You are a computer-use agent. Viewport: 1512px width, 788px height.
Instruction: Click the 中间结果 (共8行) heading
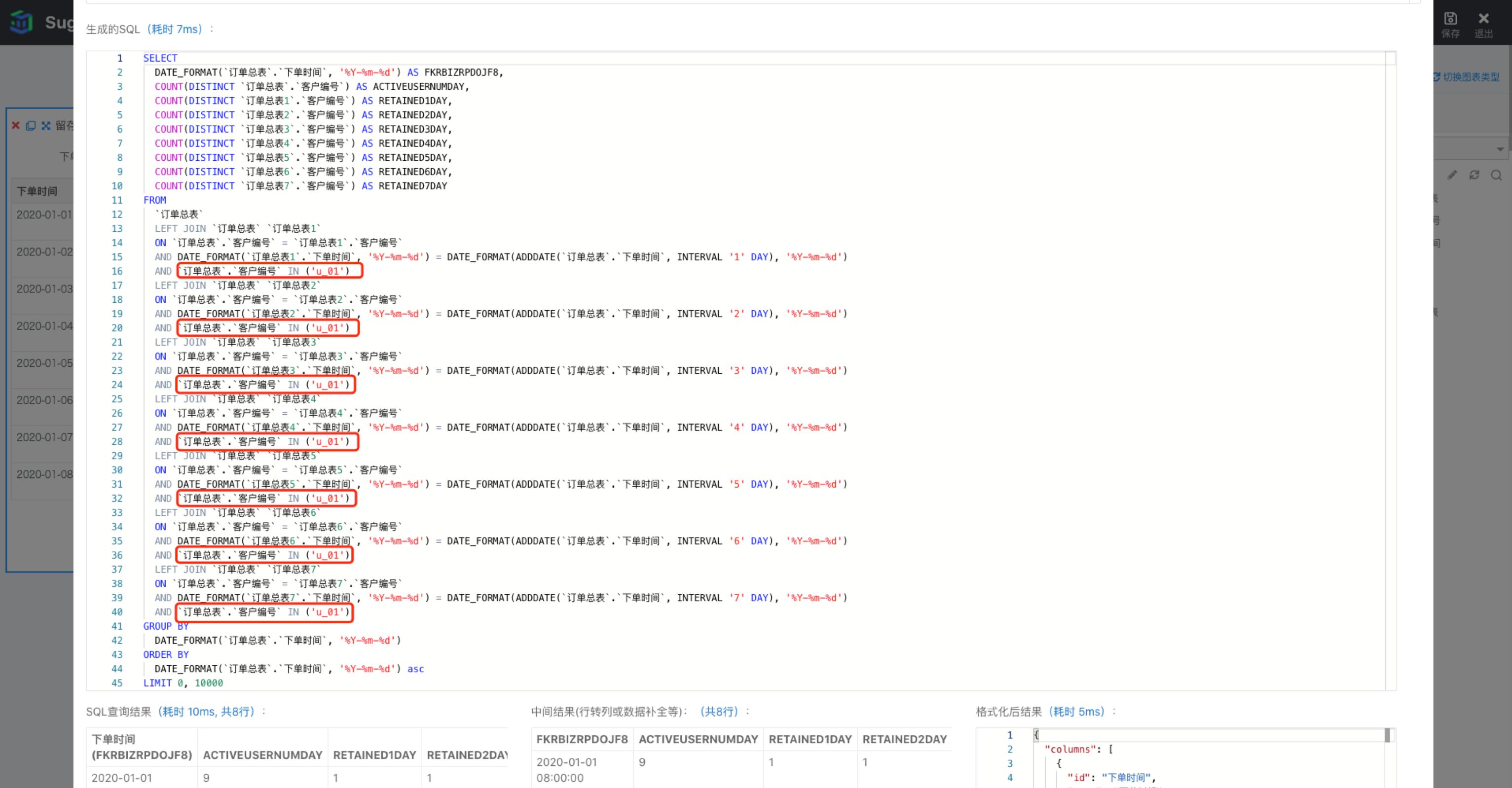(640, 712)
